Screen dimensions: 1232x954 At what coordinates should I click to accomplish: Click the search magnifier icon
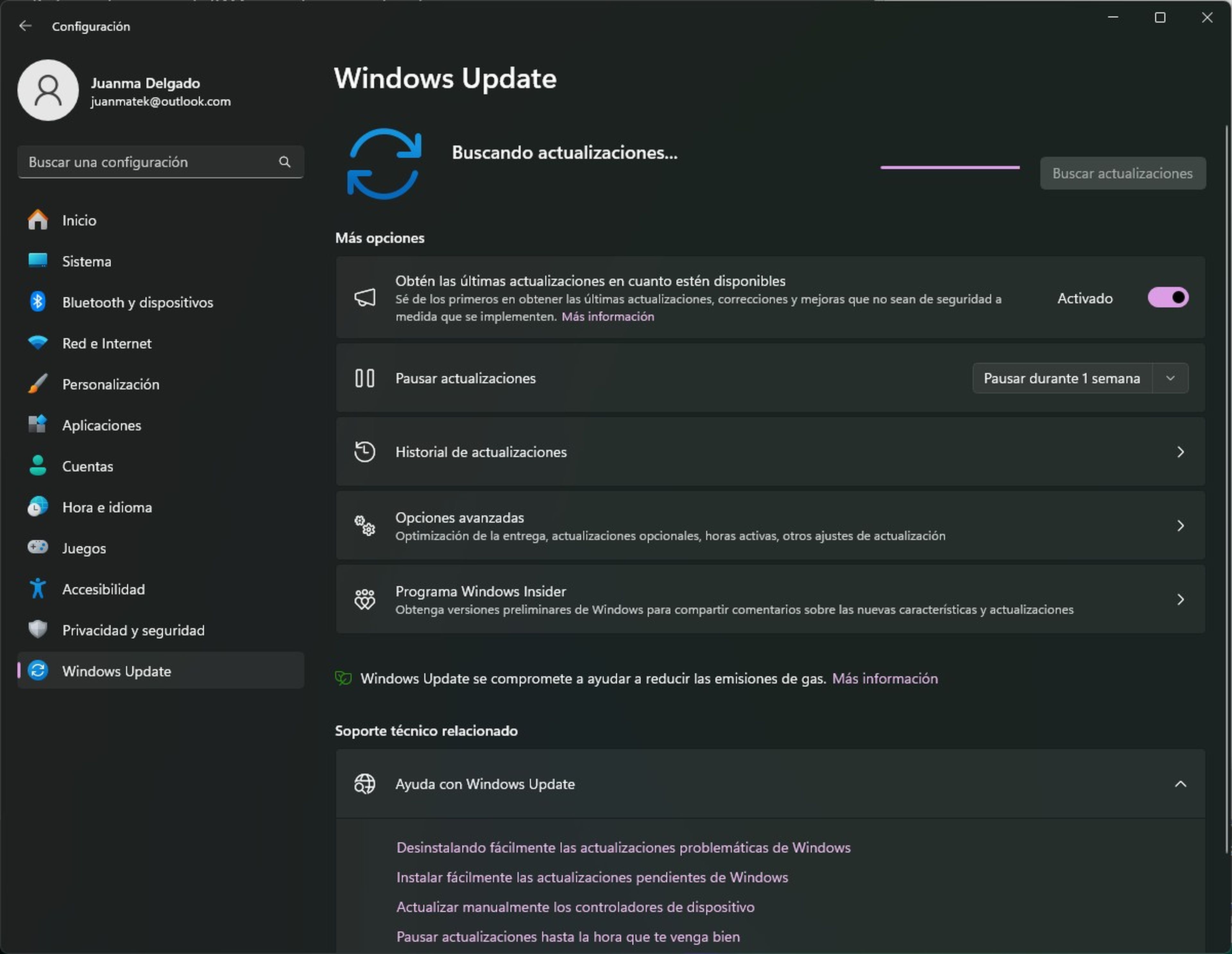(x=285, y=162)
